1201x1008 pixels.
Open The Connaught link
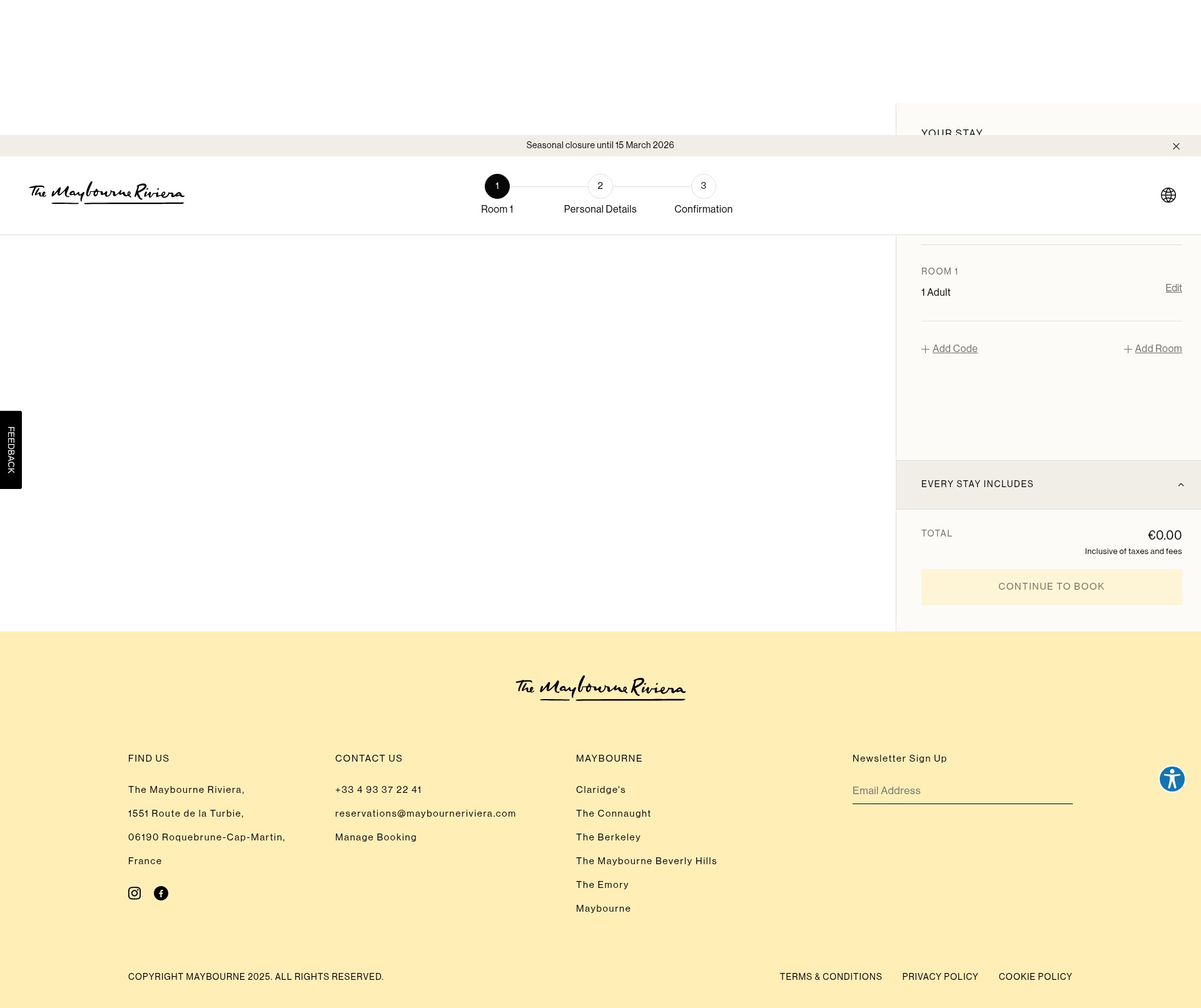pos(614,814)
